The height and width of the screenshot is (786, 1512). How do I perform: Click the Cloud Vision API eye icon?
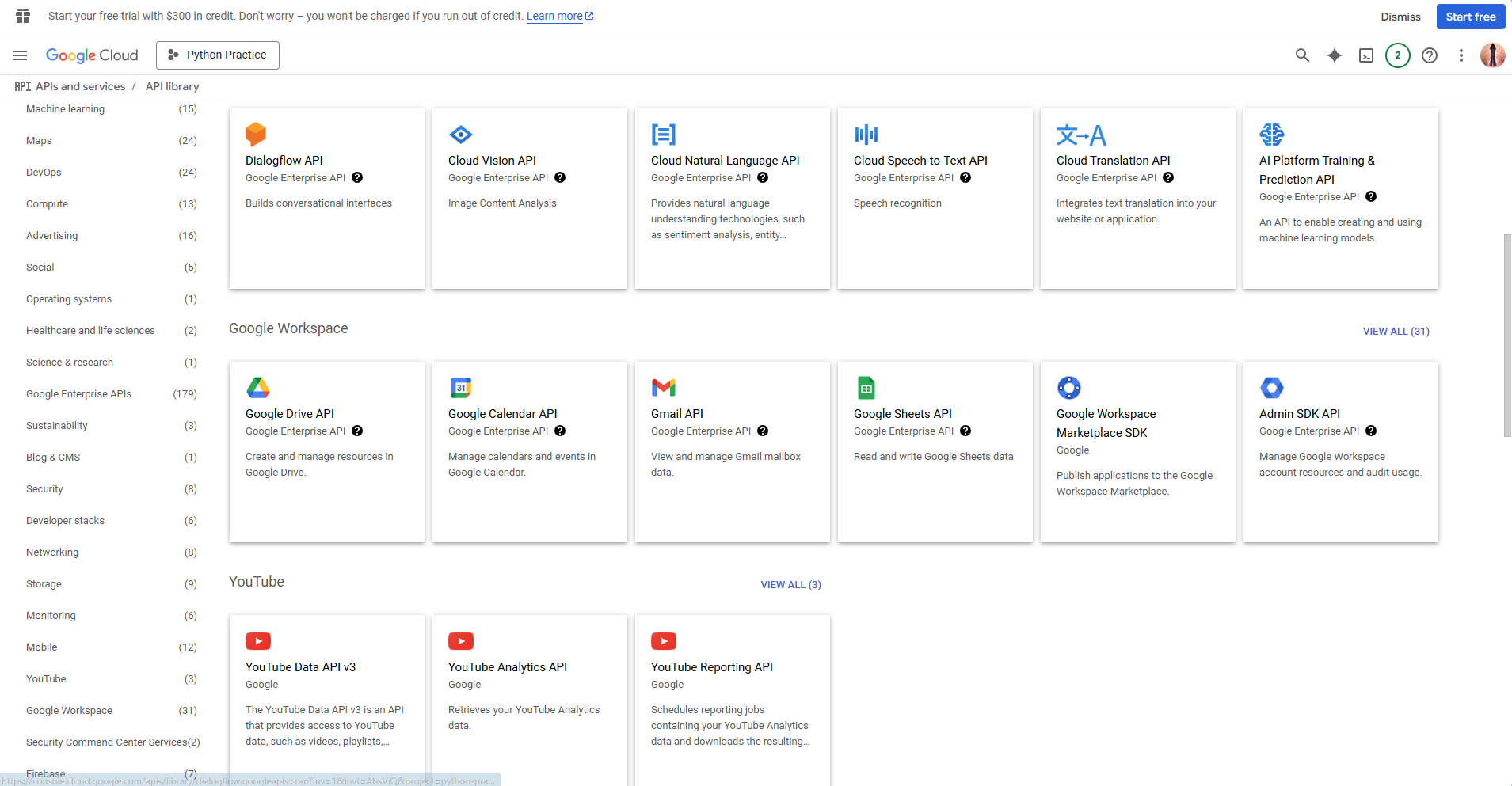[461, 135]
